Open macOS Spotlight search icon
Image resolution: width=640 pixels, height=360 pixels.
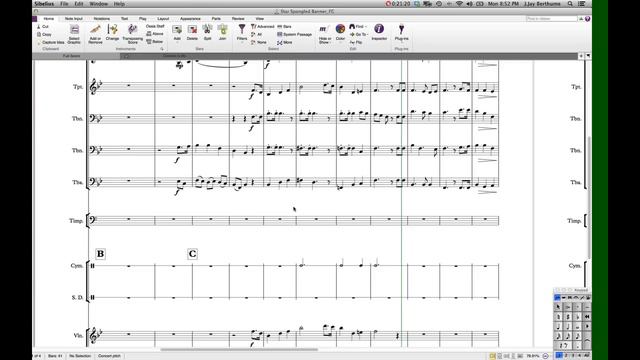coord(570,4)
